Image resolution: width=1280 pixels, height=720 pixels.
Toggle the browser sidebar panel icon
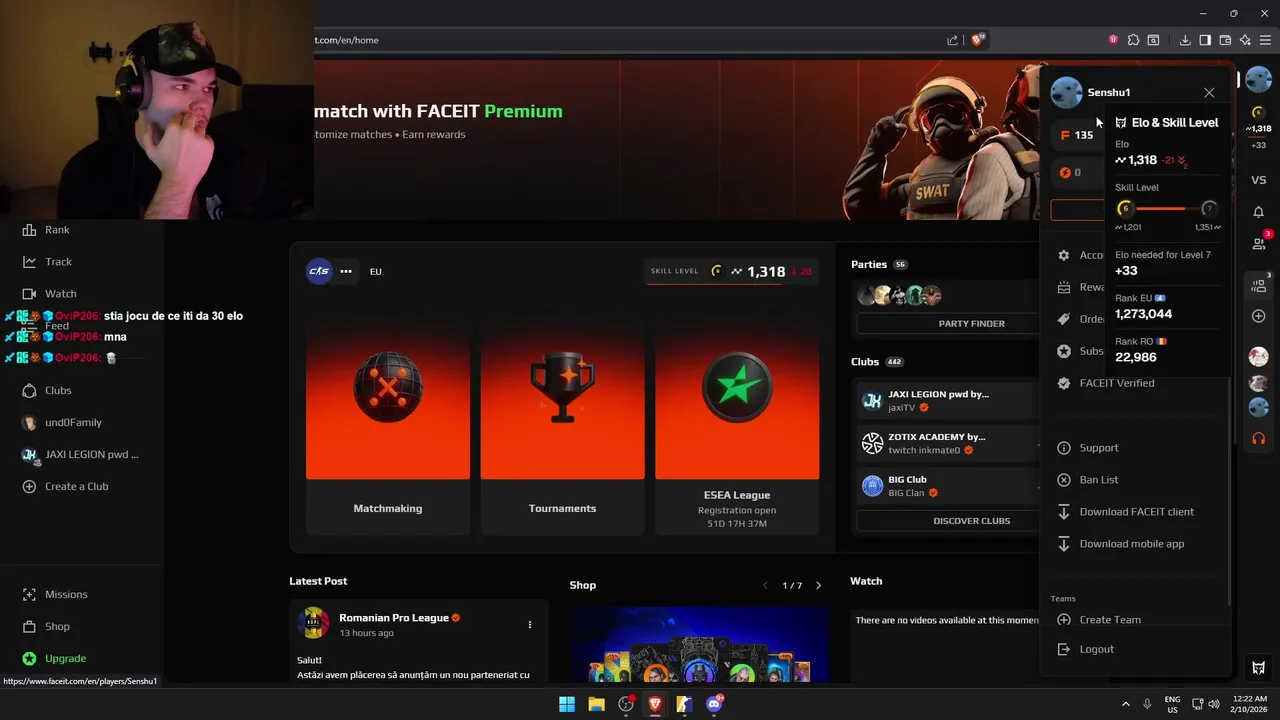[x=1205, y=40]
